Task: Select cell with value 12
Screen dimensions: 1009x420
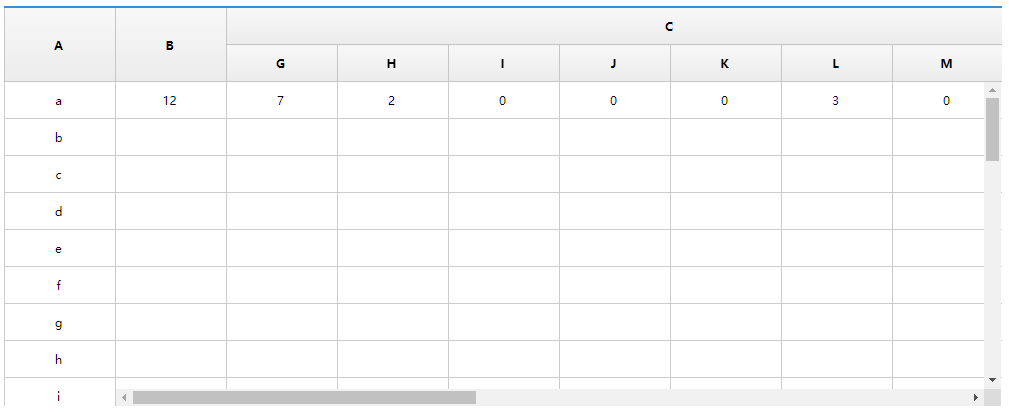Action: 171,100
